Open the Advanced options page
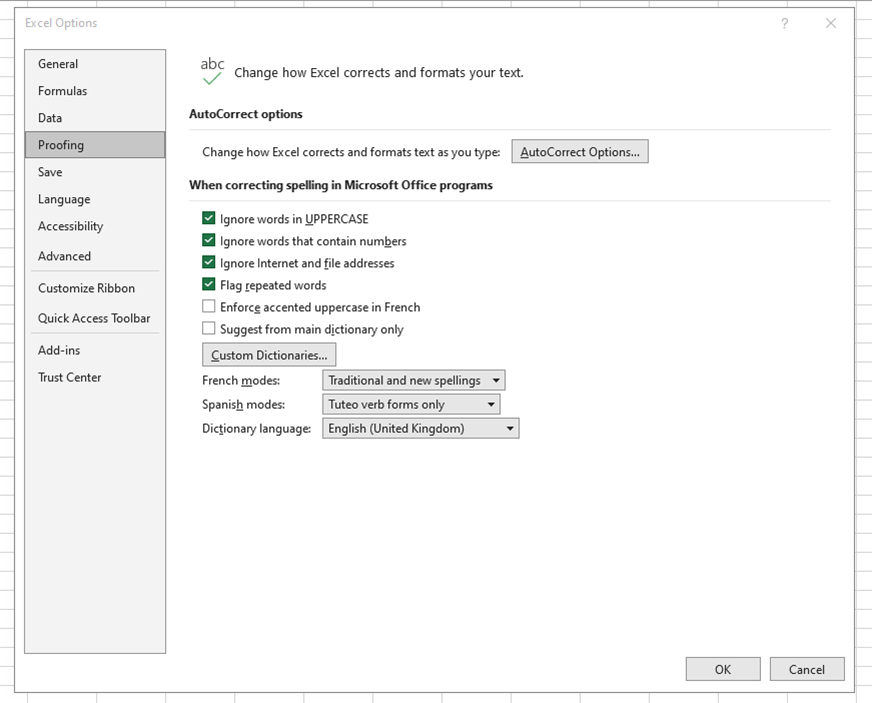872x703 pixels. [x=64, y=256]
